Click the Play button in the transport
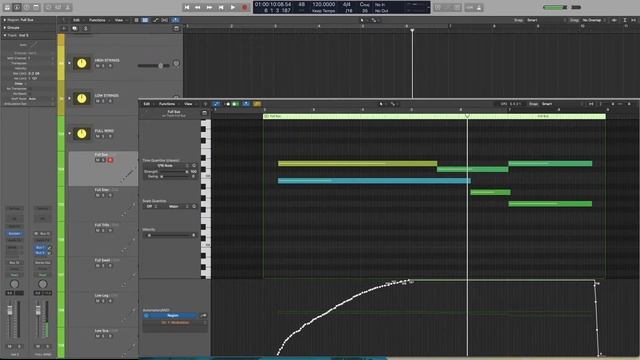 [x=233, y=7]
